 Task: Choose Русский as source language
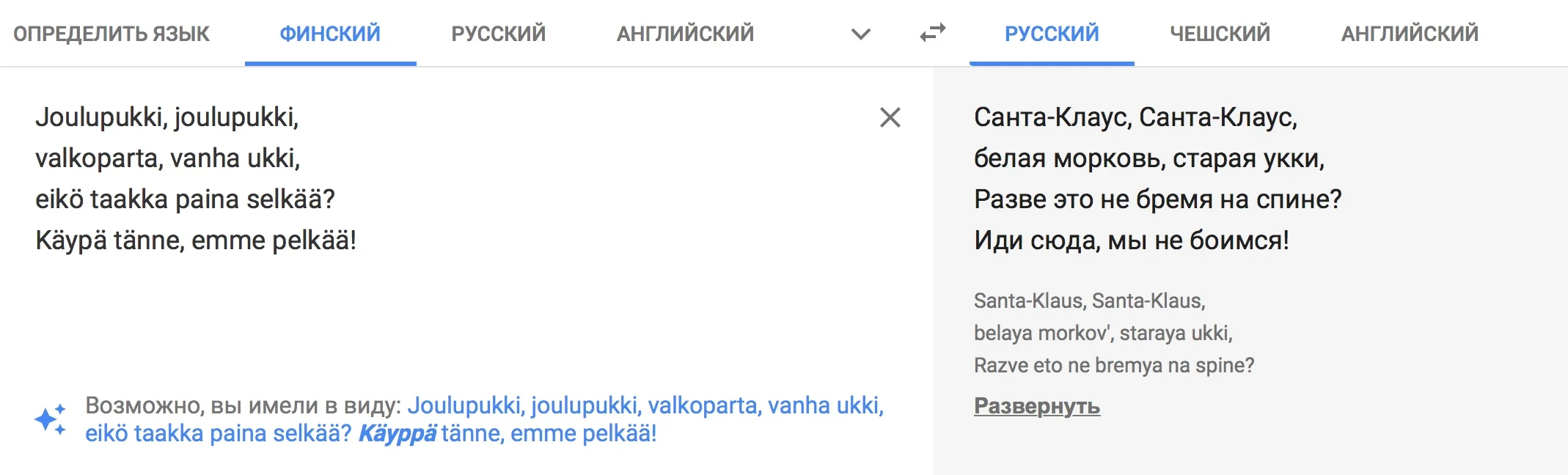click(499, 34)
